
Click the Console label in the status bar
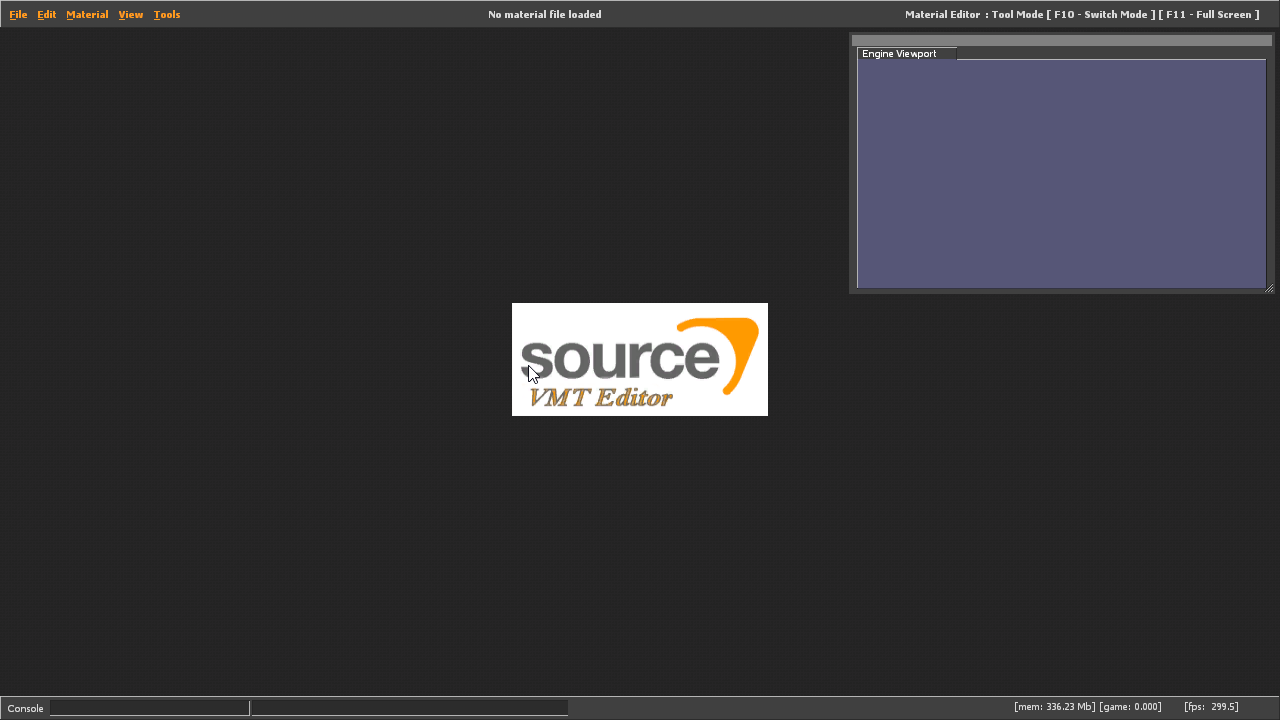point(26,708)
